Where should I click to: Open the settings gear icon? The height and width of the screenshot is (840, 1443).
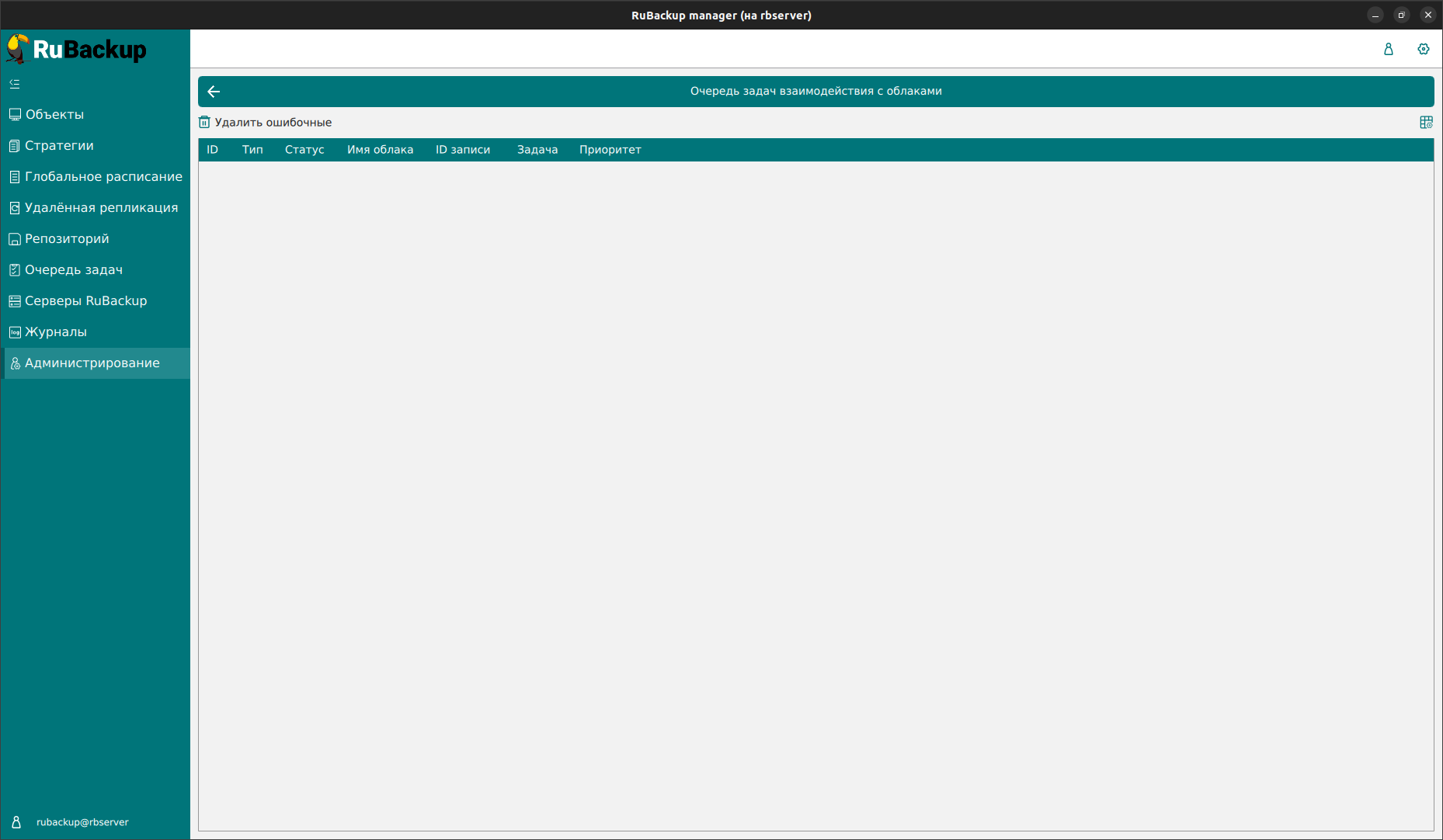coord(1423,49)
